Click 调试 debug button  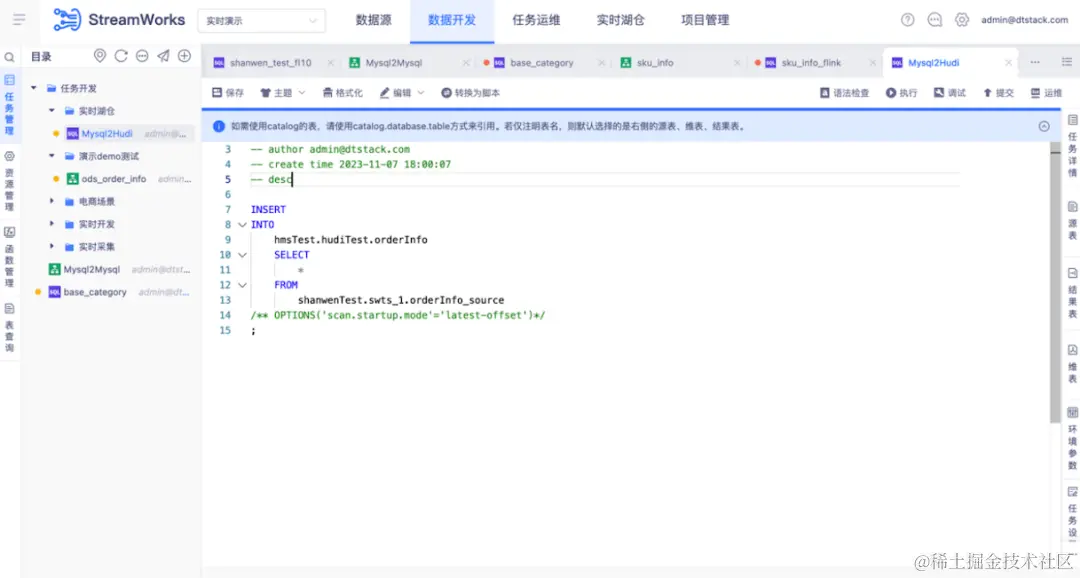[x=950, y=92]
